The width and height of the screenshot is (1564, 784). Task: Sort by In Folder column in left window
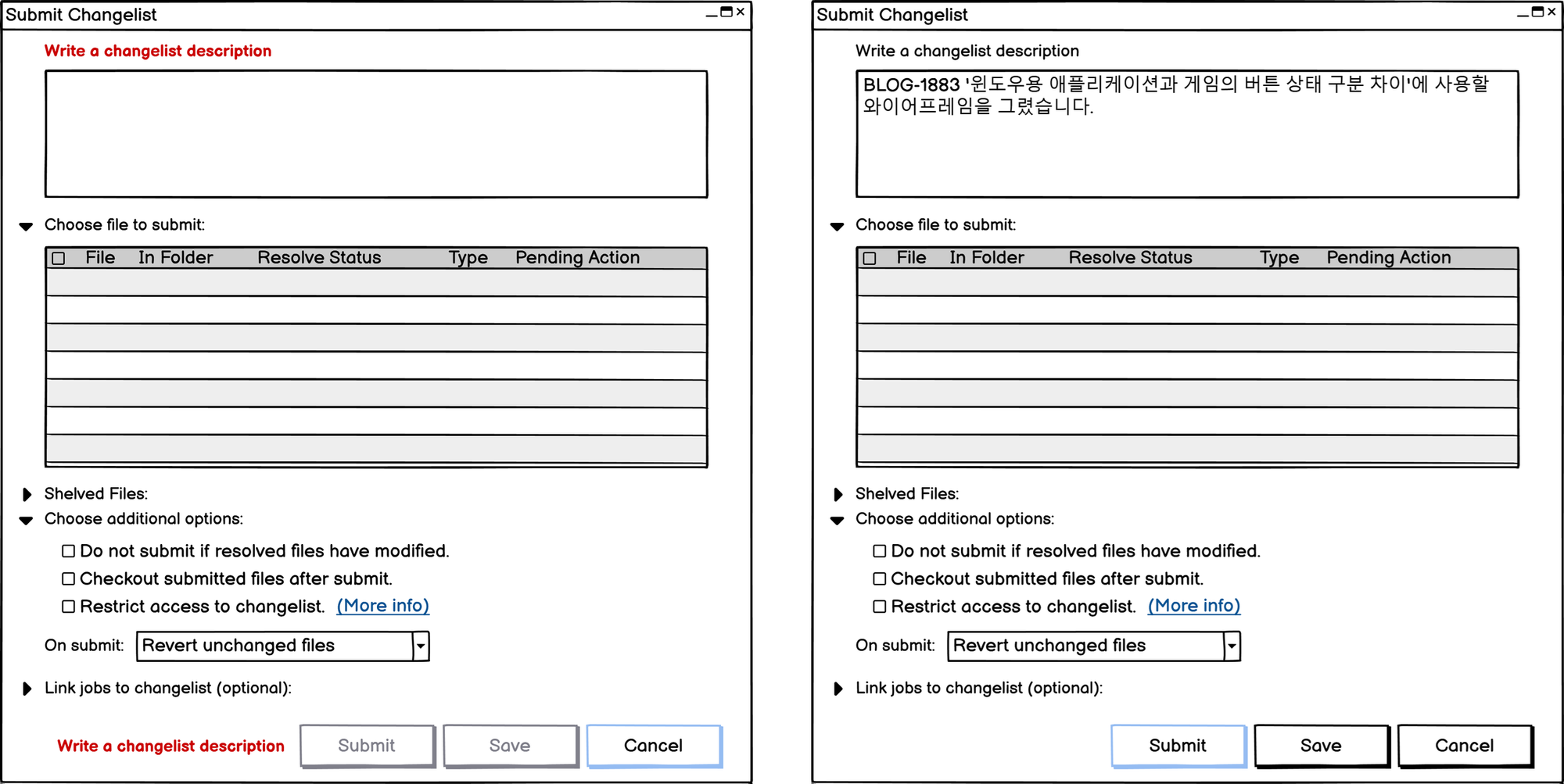click(176, 258)
